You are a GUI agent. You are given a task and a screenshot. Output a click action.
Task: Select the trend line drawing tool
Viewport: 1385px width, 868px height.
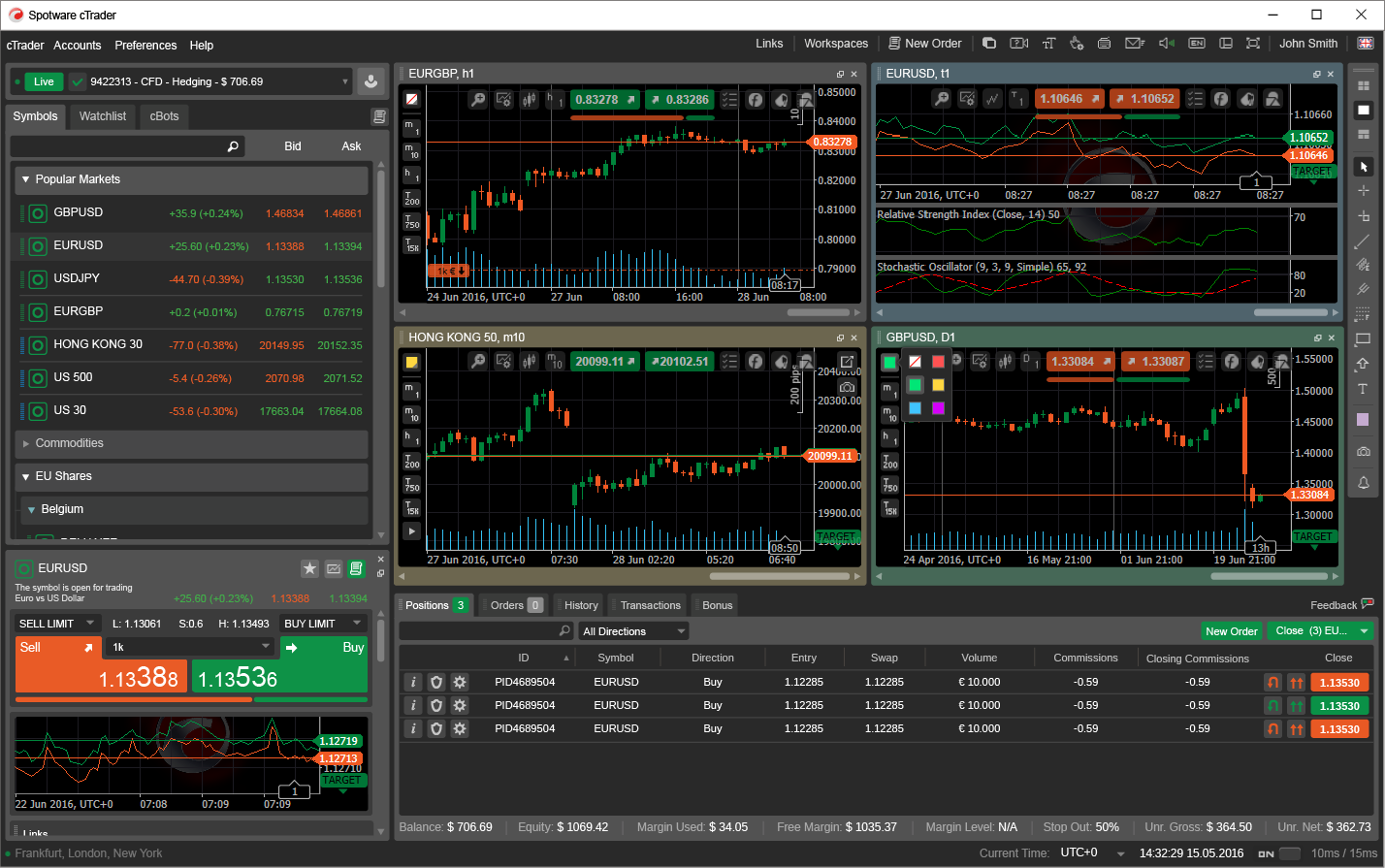(1363, 241)
